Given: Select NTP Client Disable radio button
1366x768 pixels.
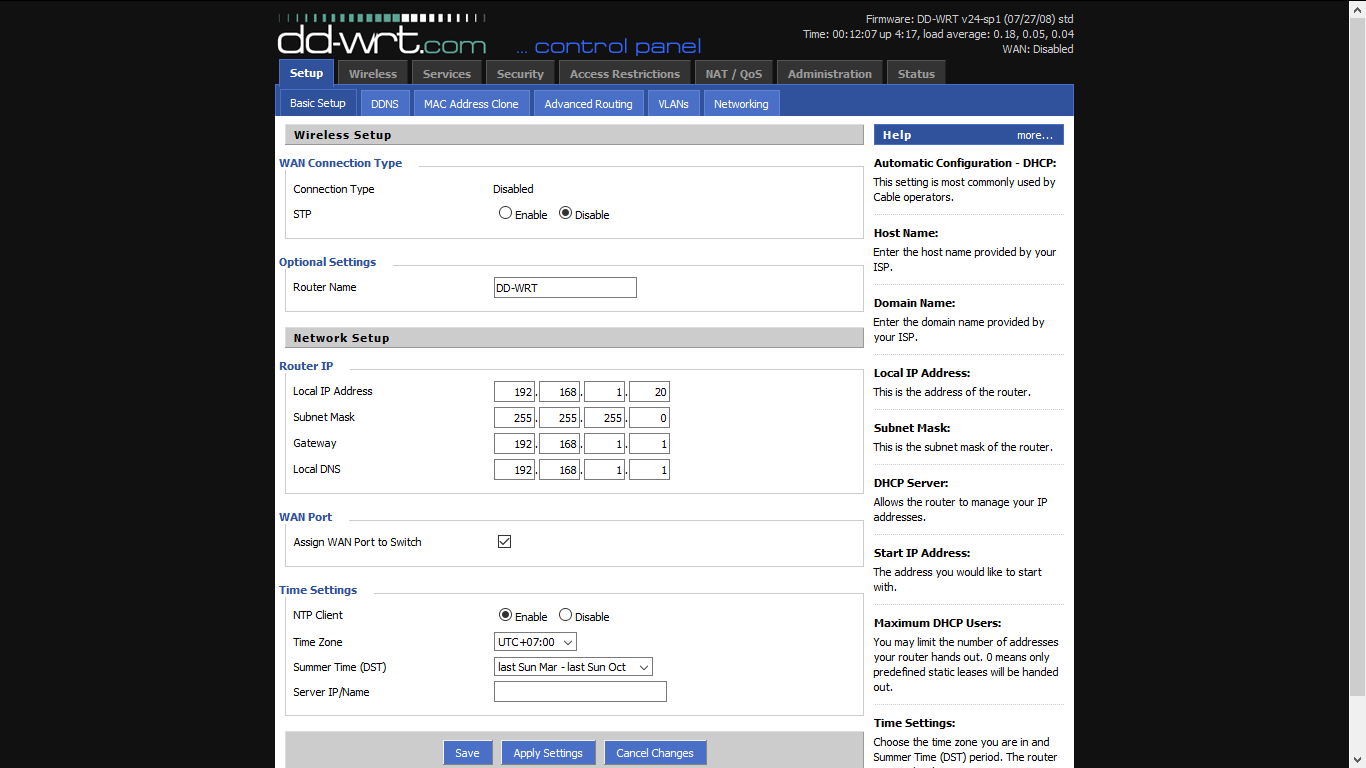Looking at the screenshot, I should 565,615.
